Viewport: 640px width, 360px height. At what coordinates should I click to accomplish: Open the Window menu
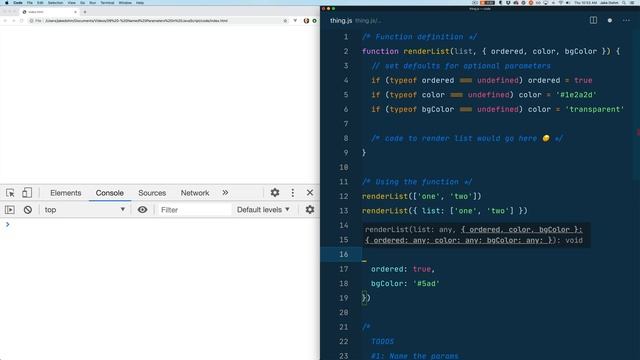(x=125, y=3)
